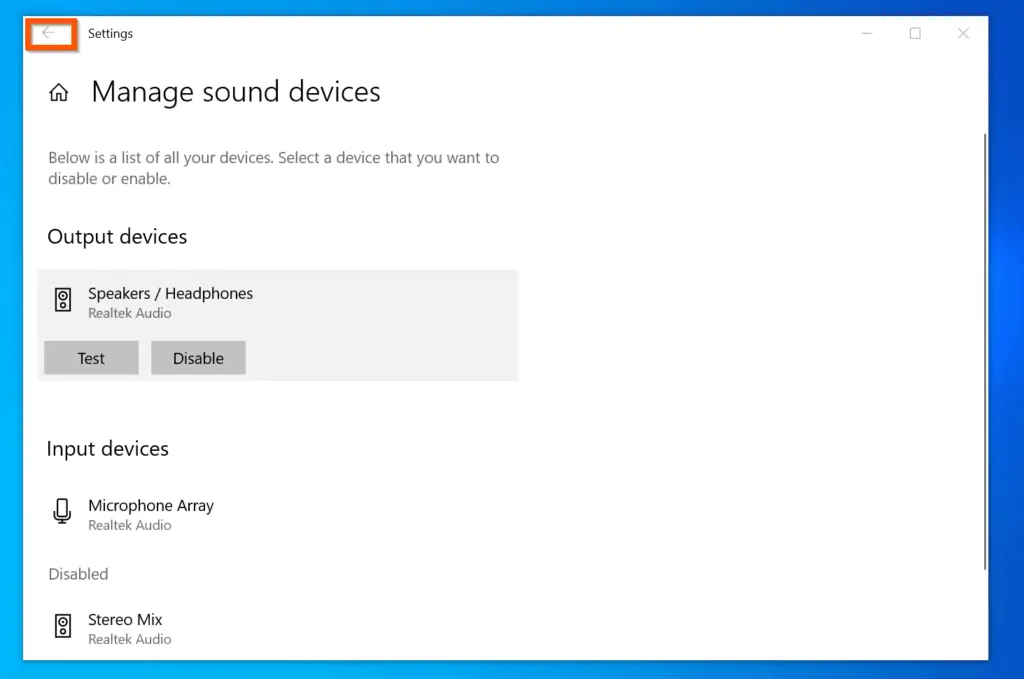
Task: Minimize the Settings window
Action: click(866, 34)
